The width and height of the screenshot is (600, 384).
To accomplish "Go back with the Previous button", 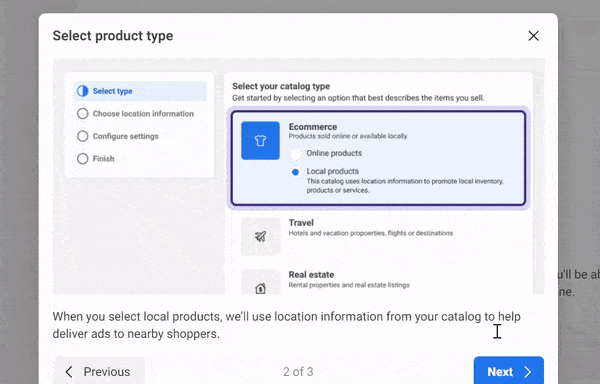I will click(x=99, y=371).
